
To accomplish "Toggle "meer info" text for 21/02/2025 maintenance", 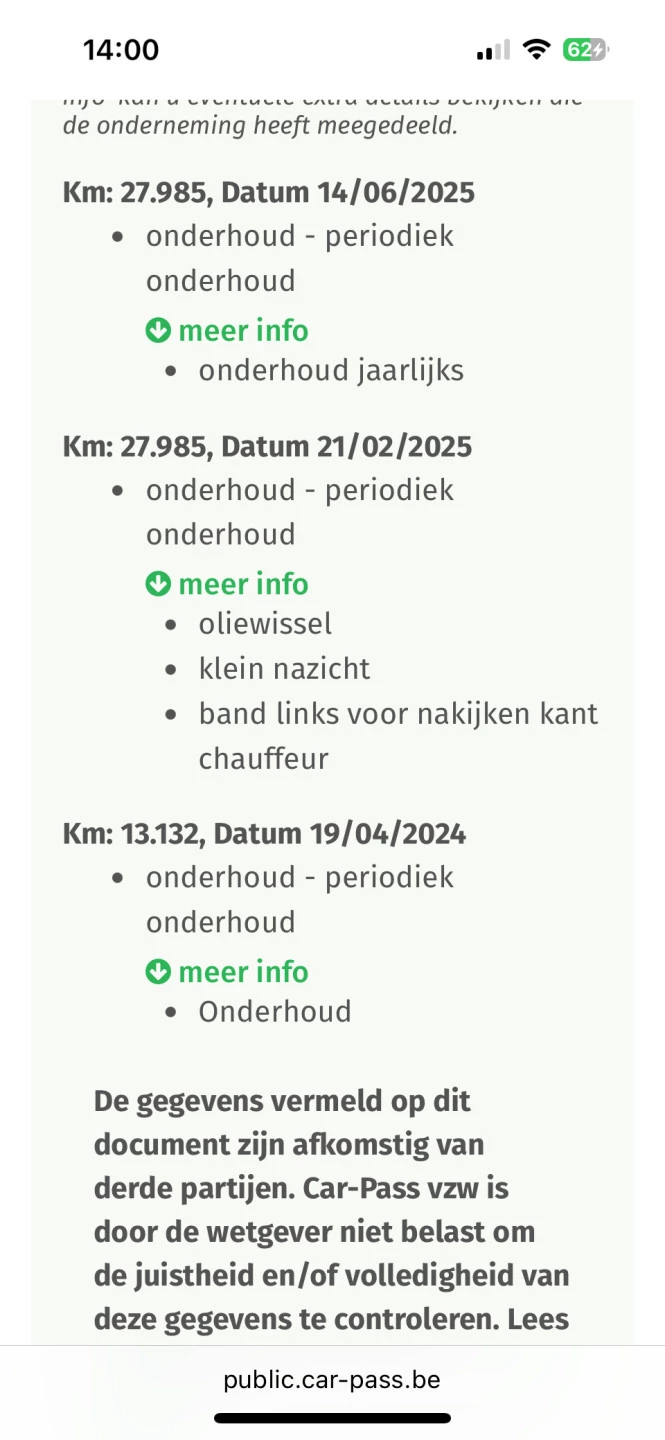I will (x=243, y=584).
